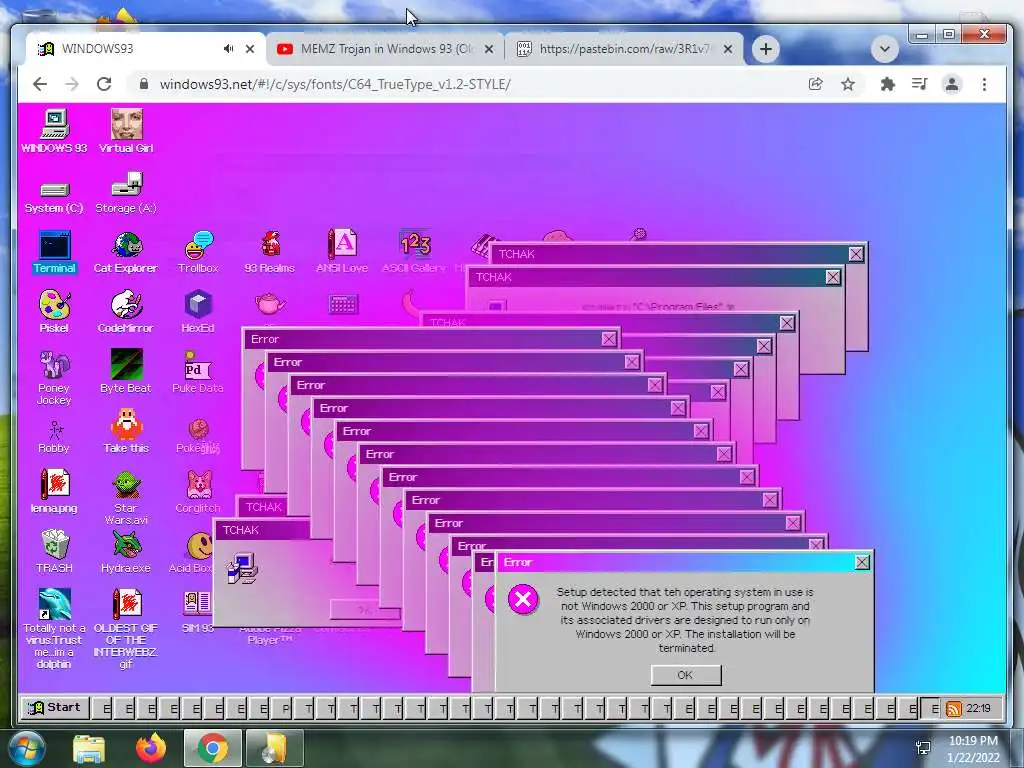Screen dimensions: 1024x768
Task: Open the Trollbox chat icon
Action: point(199,252)
